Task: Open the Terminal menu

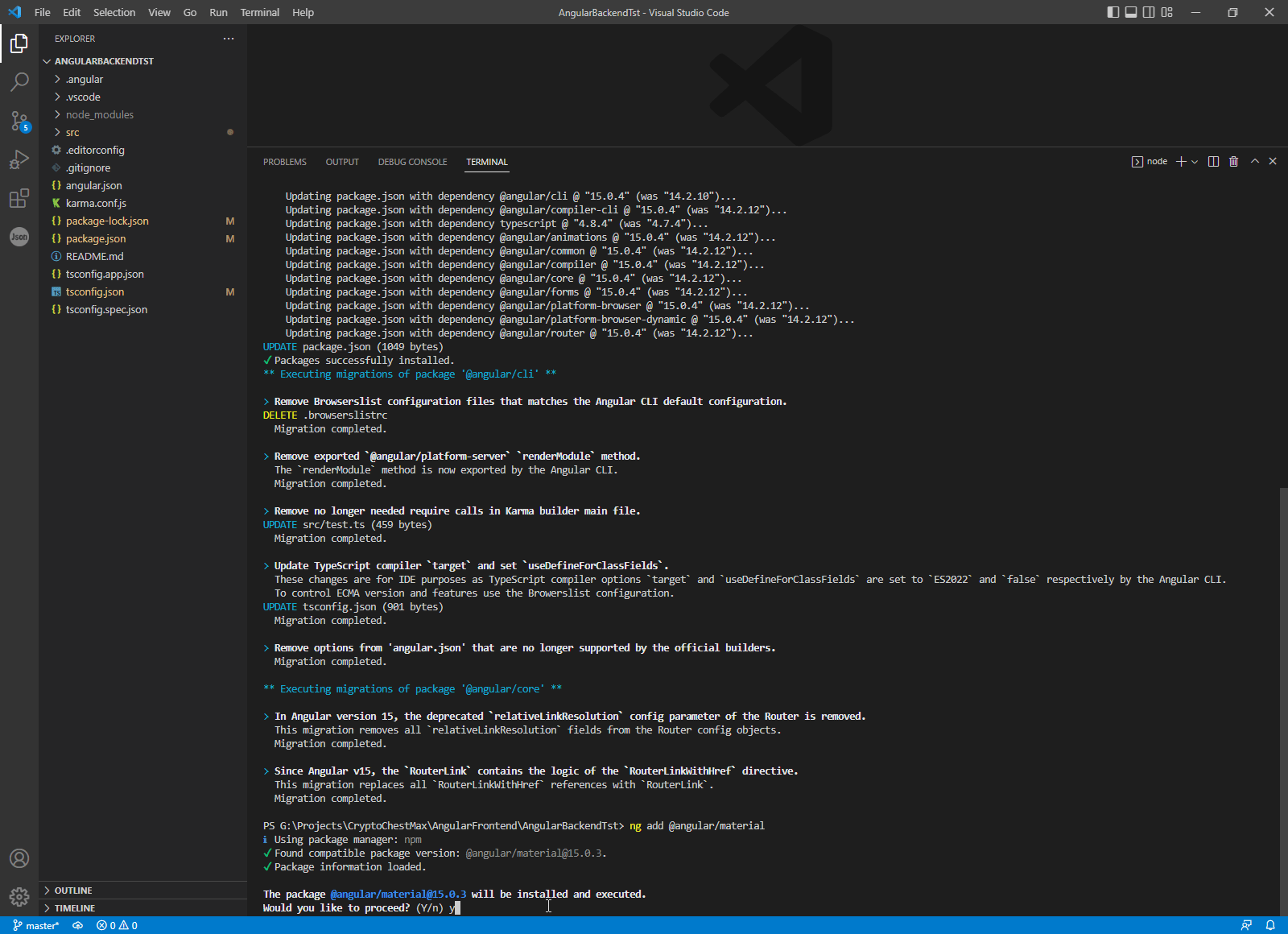Action: click(x=259, y=12)
